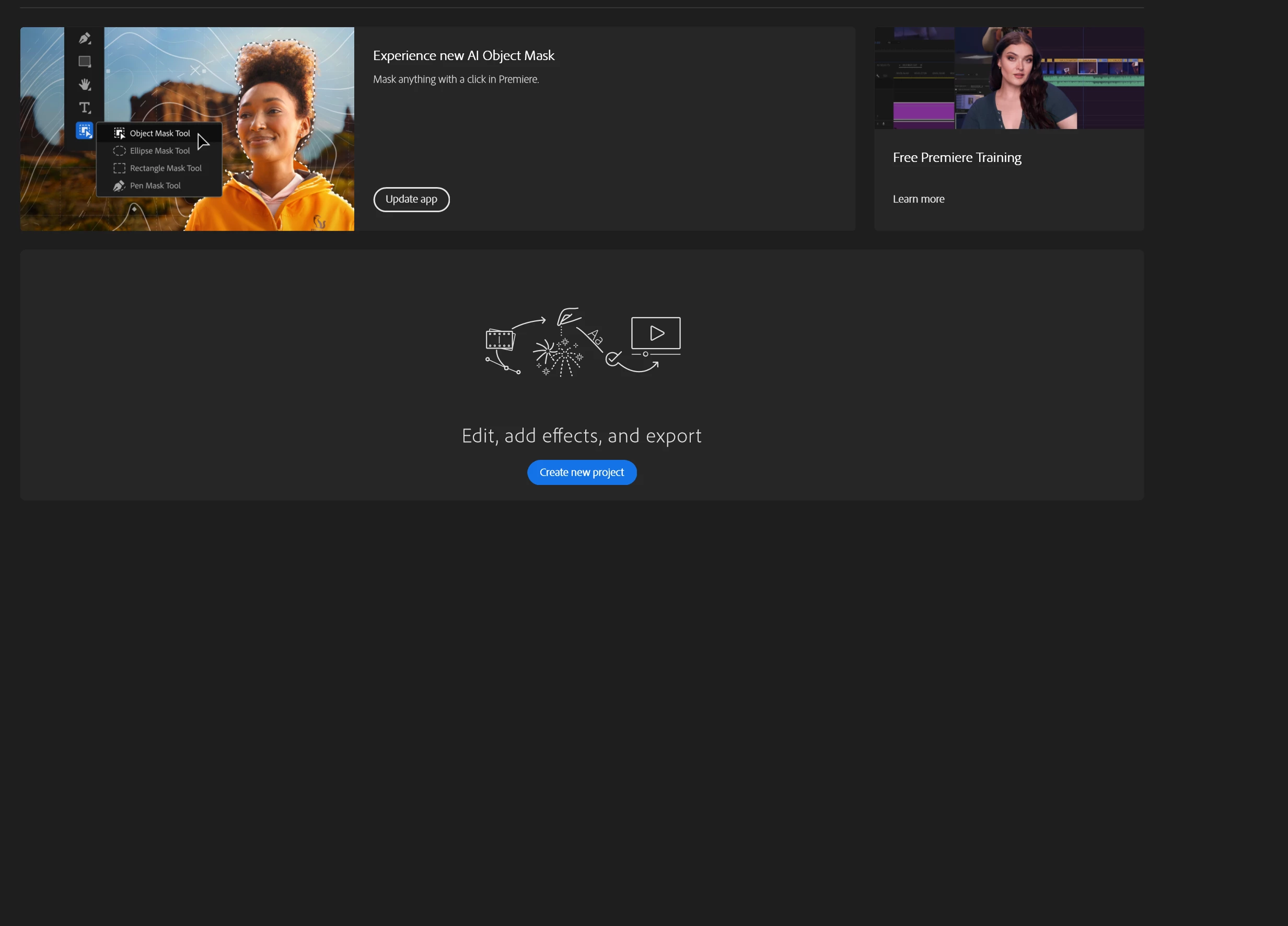This screenshot has height=926, width=1288.
Task: Click the Rectangle tool icon in banner image
Action: coord(85,61)
